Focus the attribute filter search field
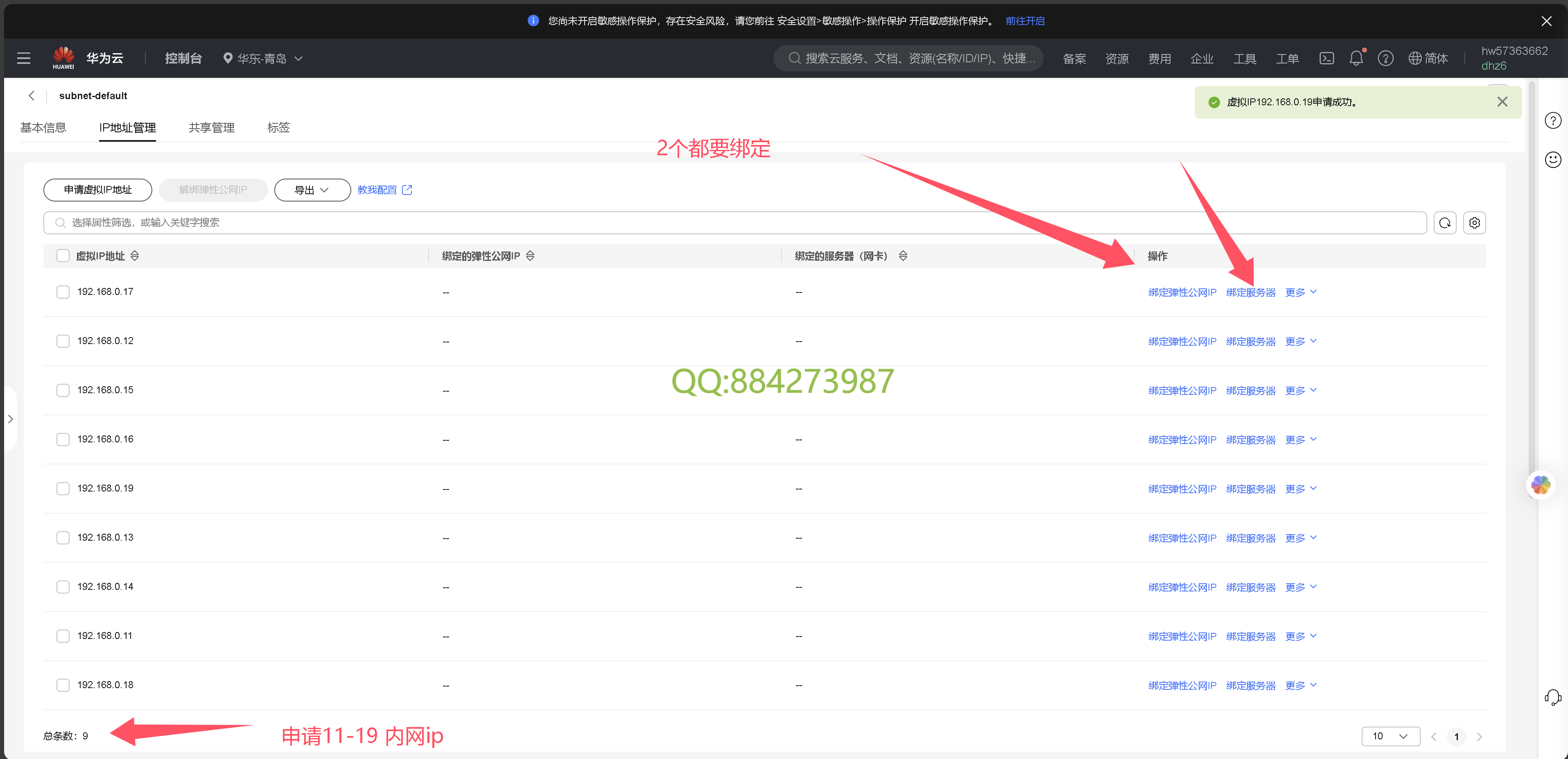Viewport: 1568px width, 759px height. coord(735,223)
